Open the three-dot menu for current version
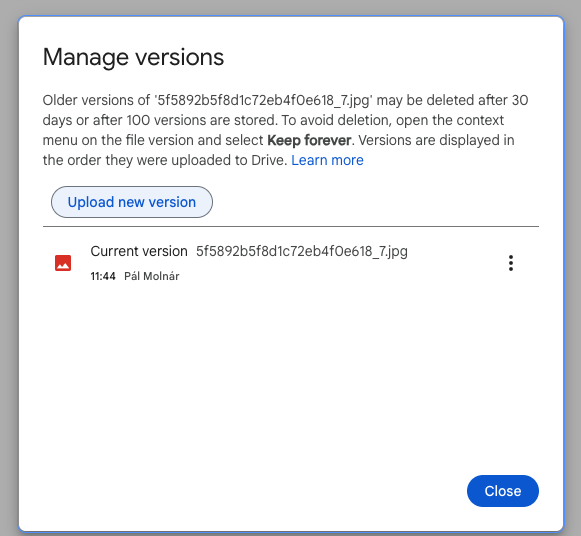The width and height of the screenshot is (581, 536). (511, 263)
